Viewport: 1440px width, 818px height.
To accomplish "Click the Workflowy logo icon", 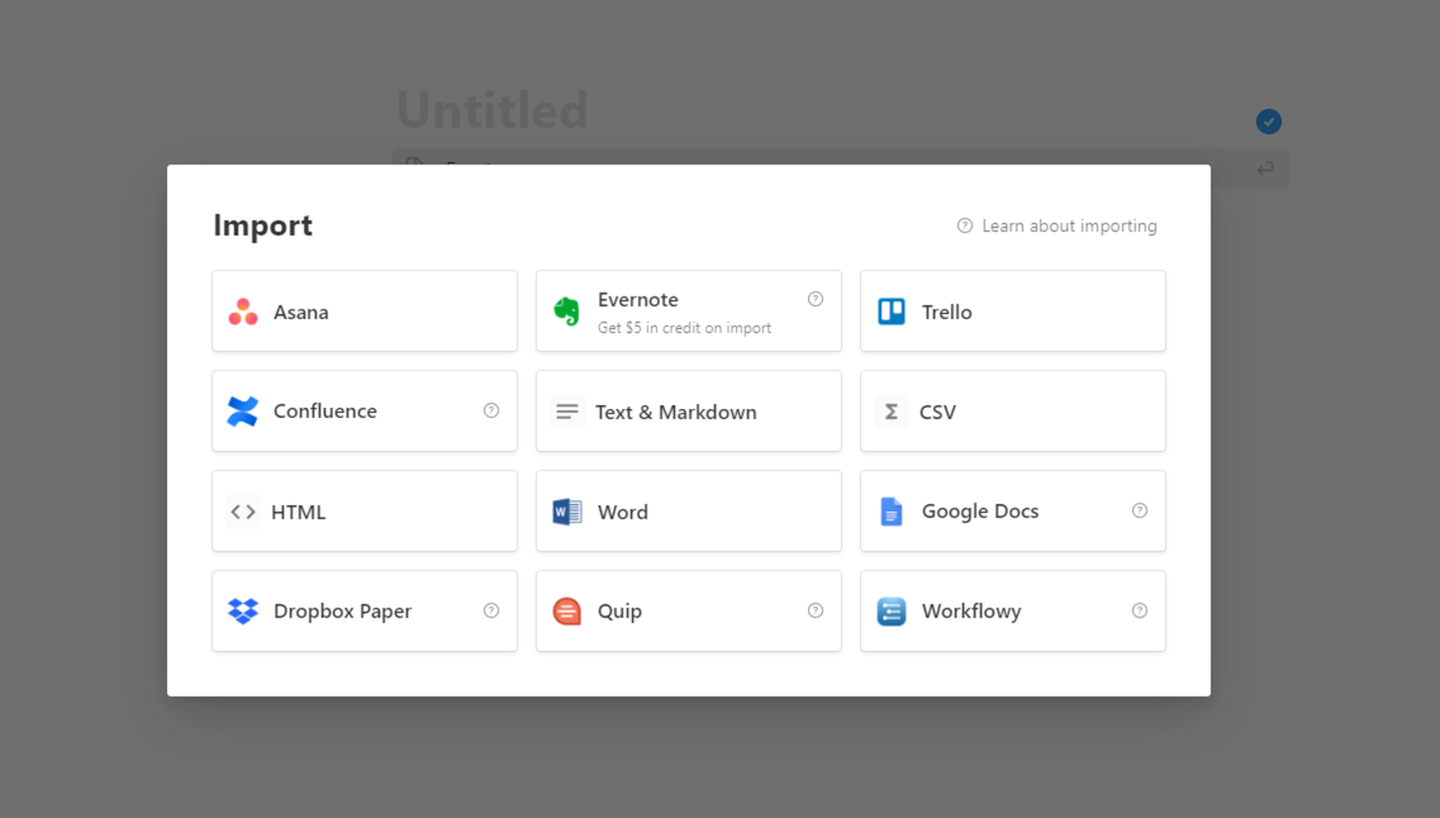I will click(891, 611).
